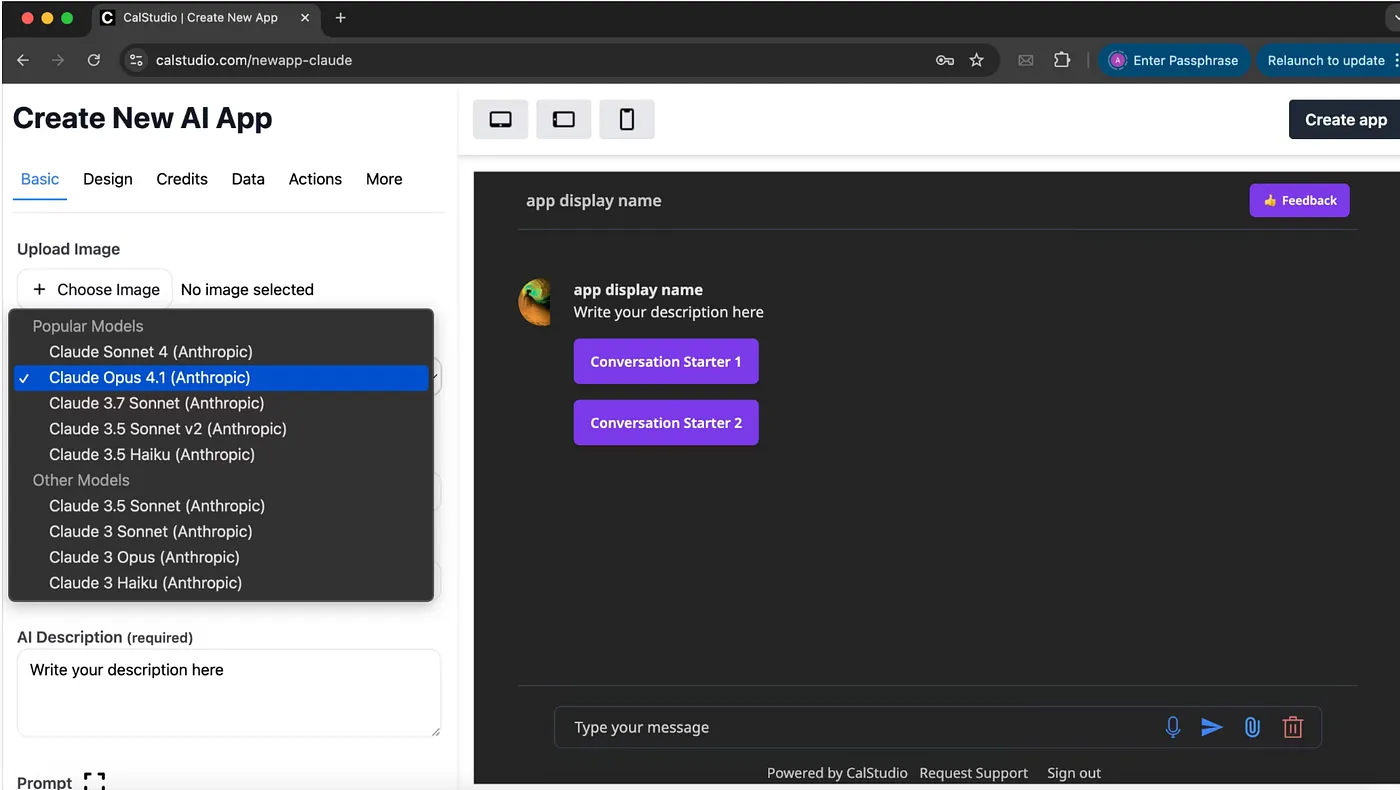Pick Claude 3.5 Sonnet under Other Models
This screenshot has height=790, width=1400.
point(221,506)
